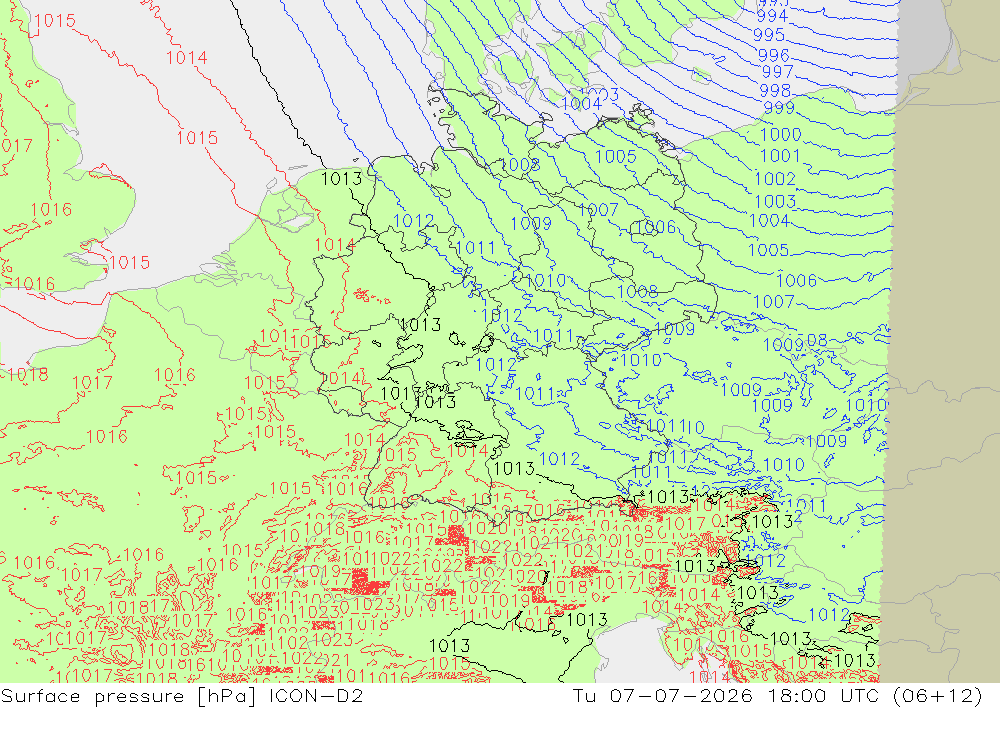Select the blue 998 isobar label

[775, 91]
